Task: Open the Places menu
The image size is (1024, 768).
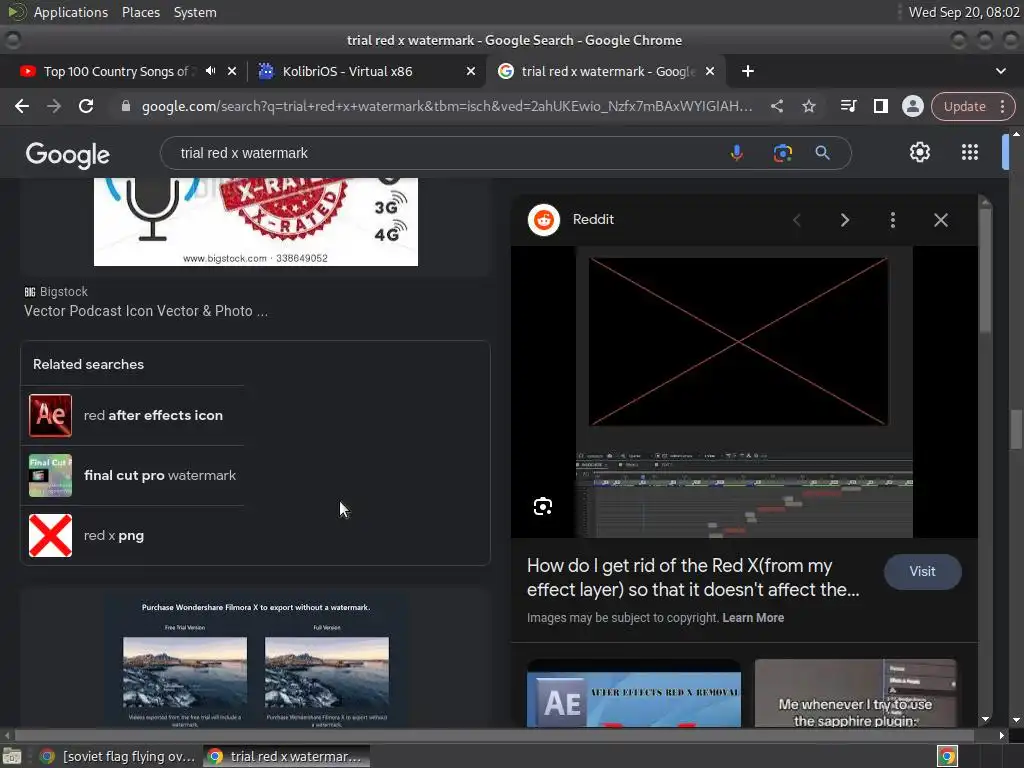Action: tap(140, 12)
